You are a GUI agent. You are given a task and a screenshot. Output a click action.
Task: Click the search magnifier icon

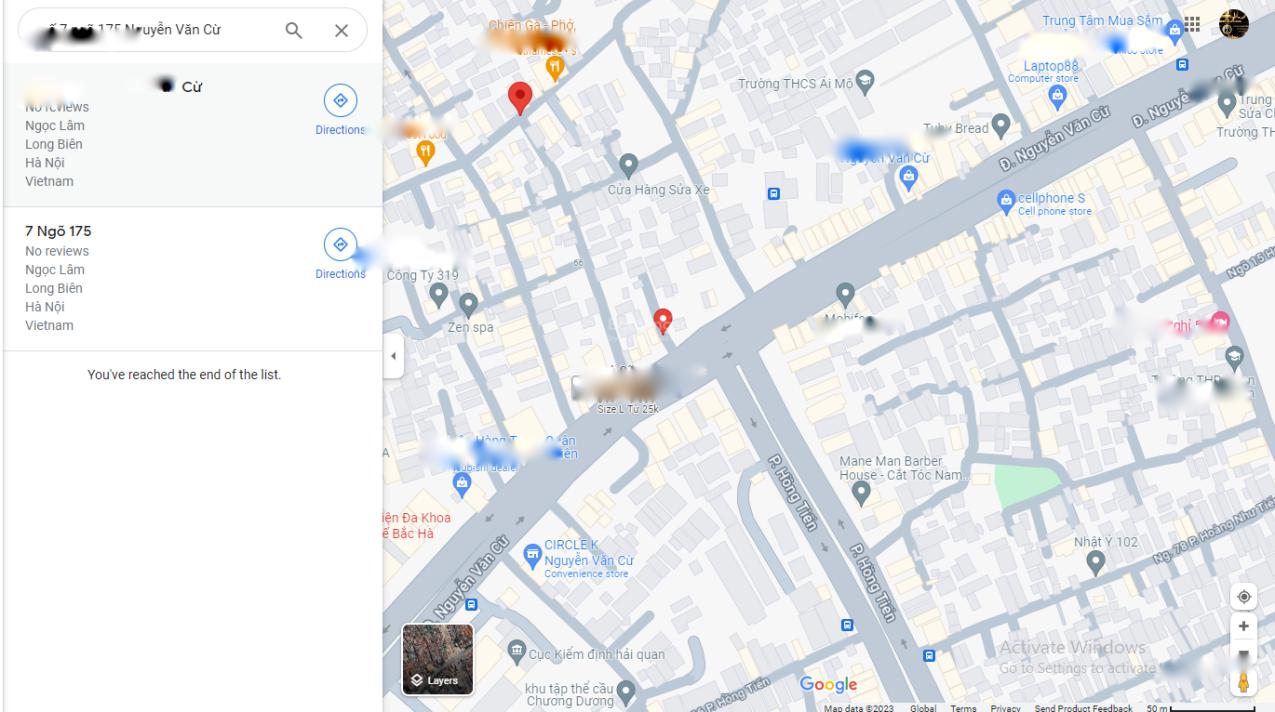click(294, 31)
